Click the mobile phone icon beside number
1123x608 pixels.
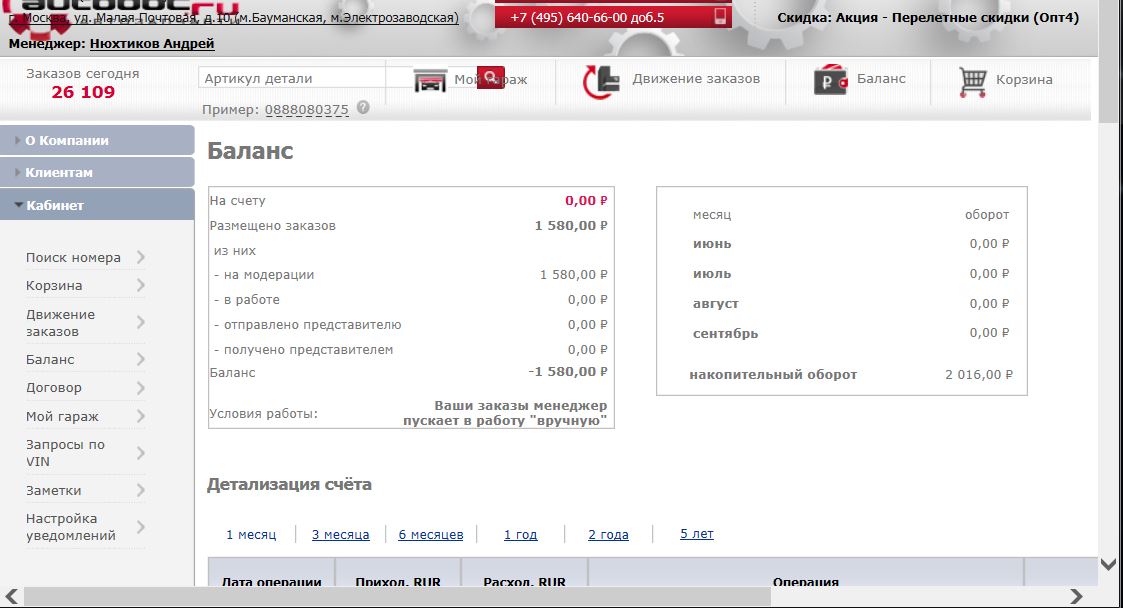click(x=718, y=17)
